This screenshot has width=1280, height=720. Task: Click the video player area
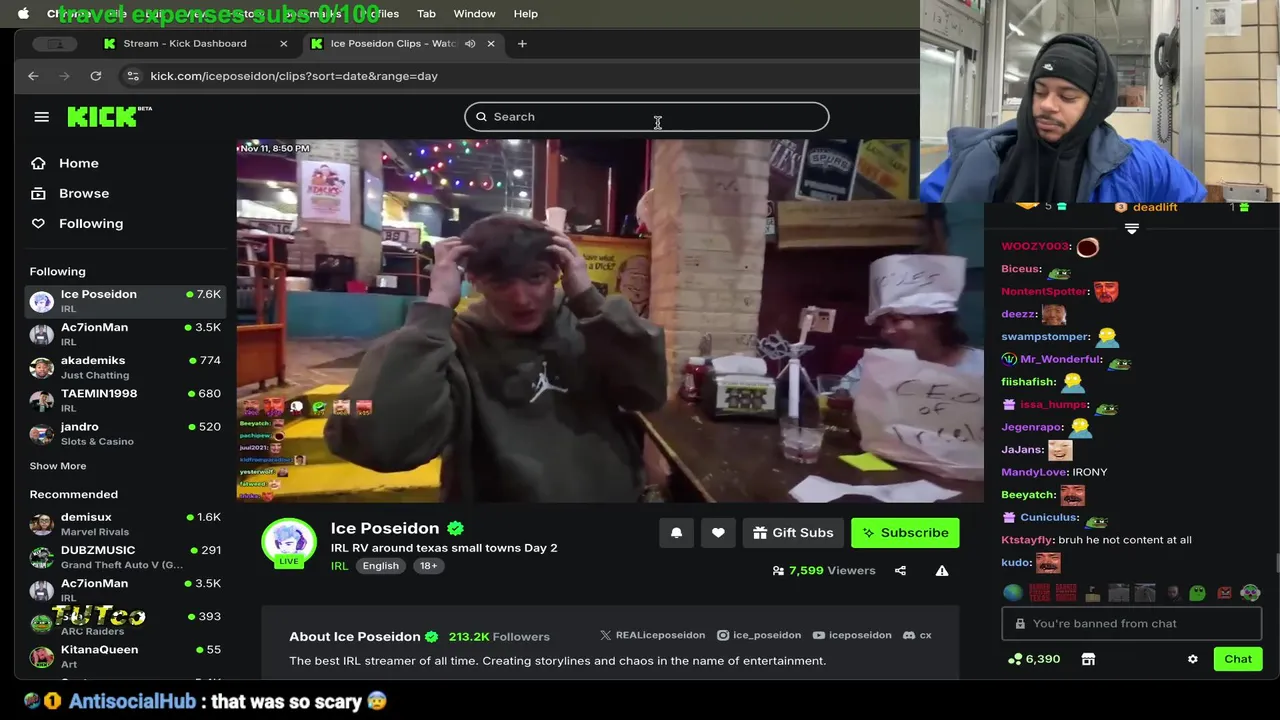point(610,320)
